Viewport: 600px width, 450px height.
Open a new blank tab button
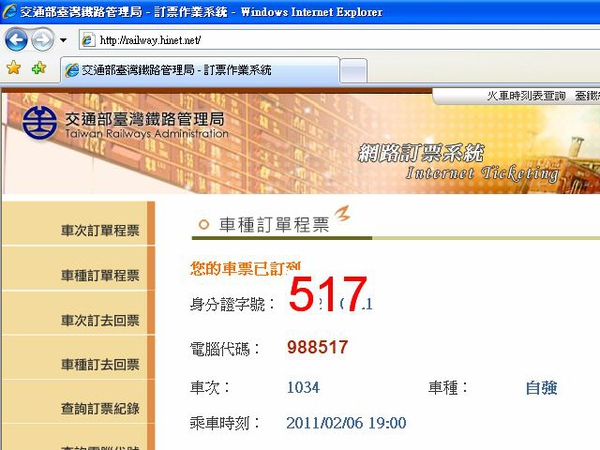pos(353,70)
